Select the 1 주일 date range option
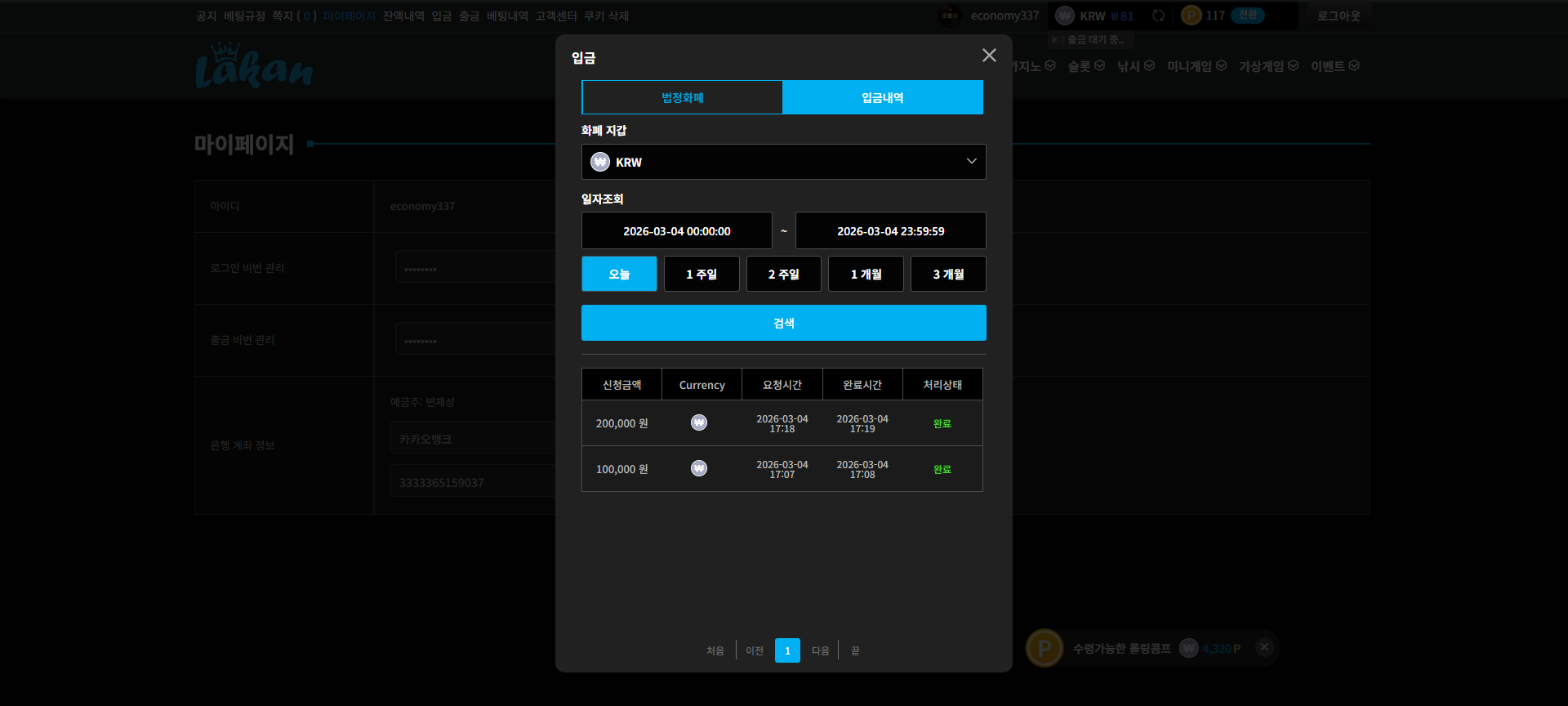 pos(702,274)
